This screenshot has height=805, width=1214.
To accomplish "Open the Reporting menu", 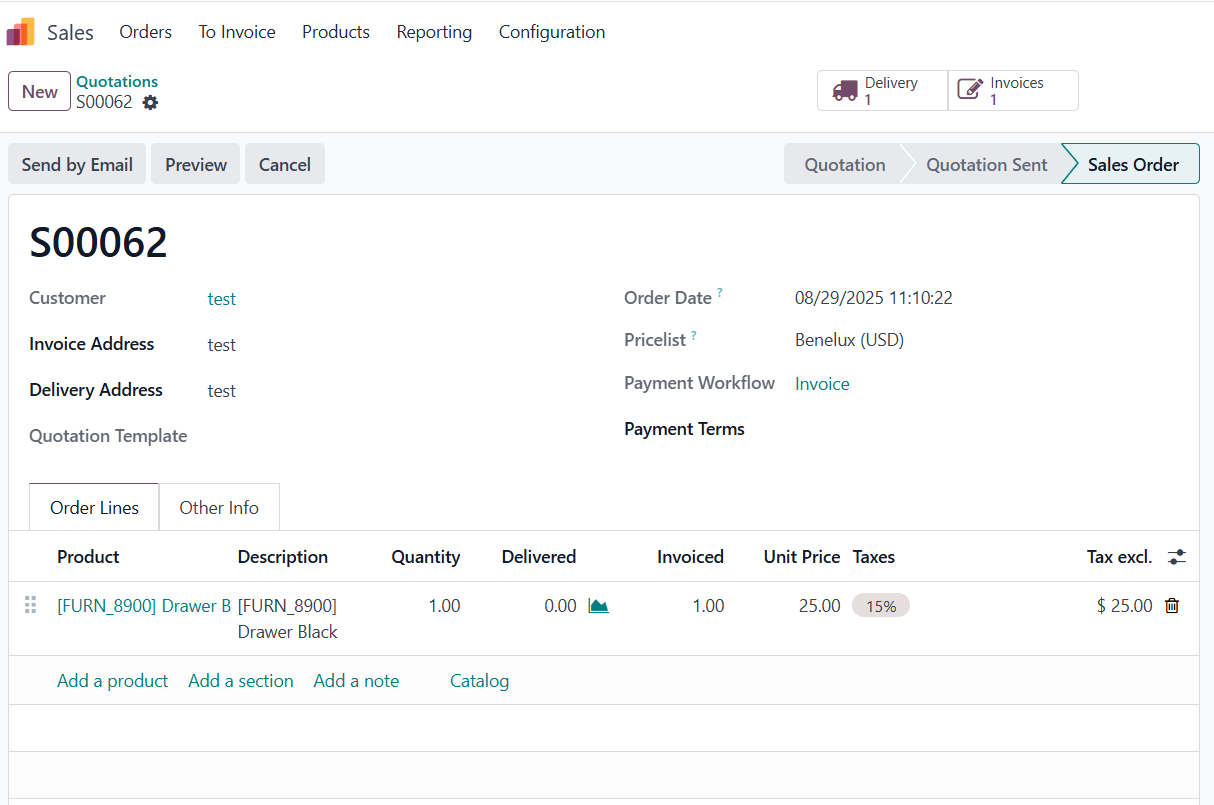I will [x=434, y=31].
